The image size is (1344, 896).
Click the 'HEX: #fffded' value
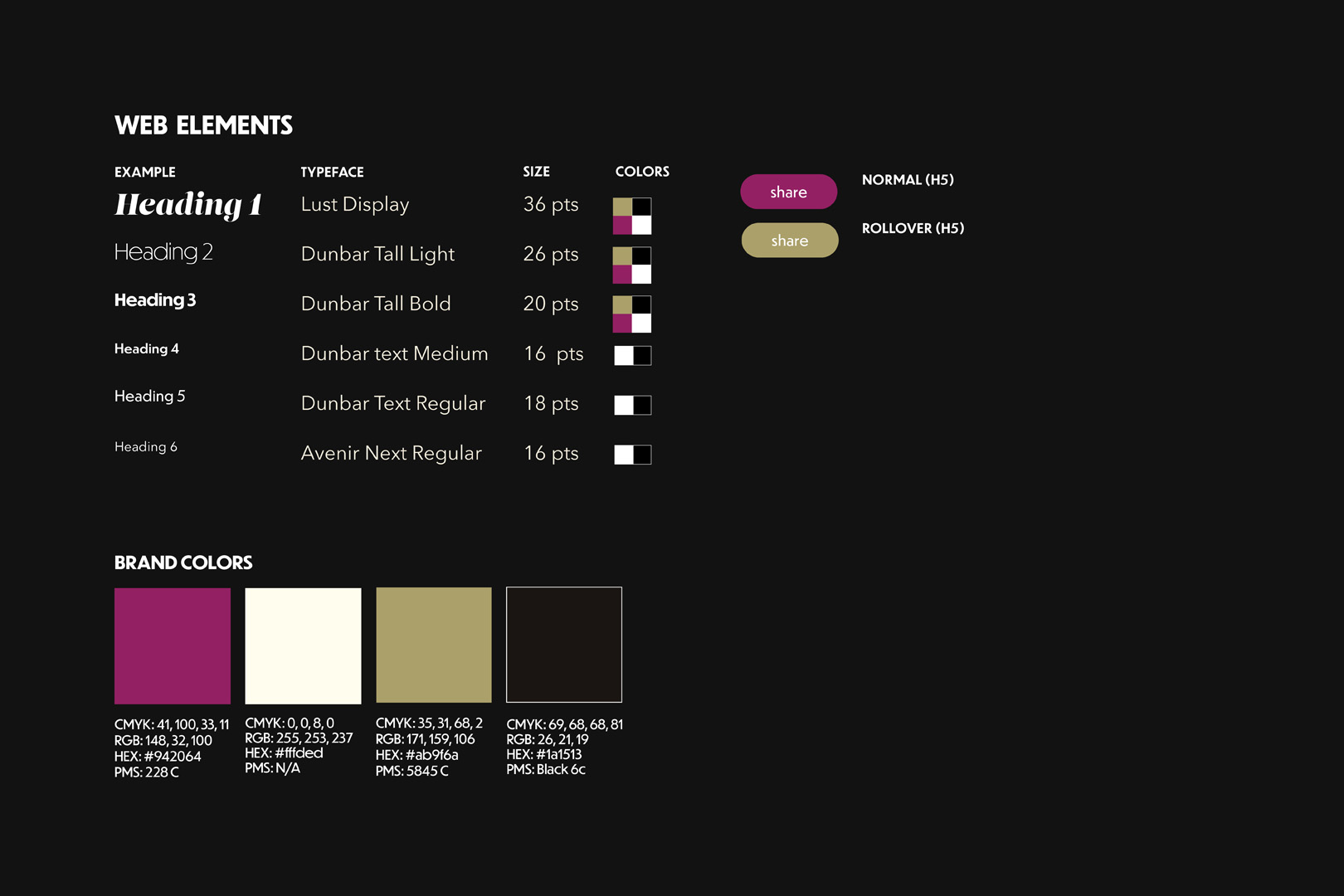284,753
